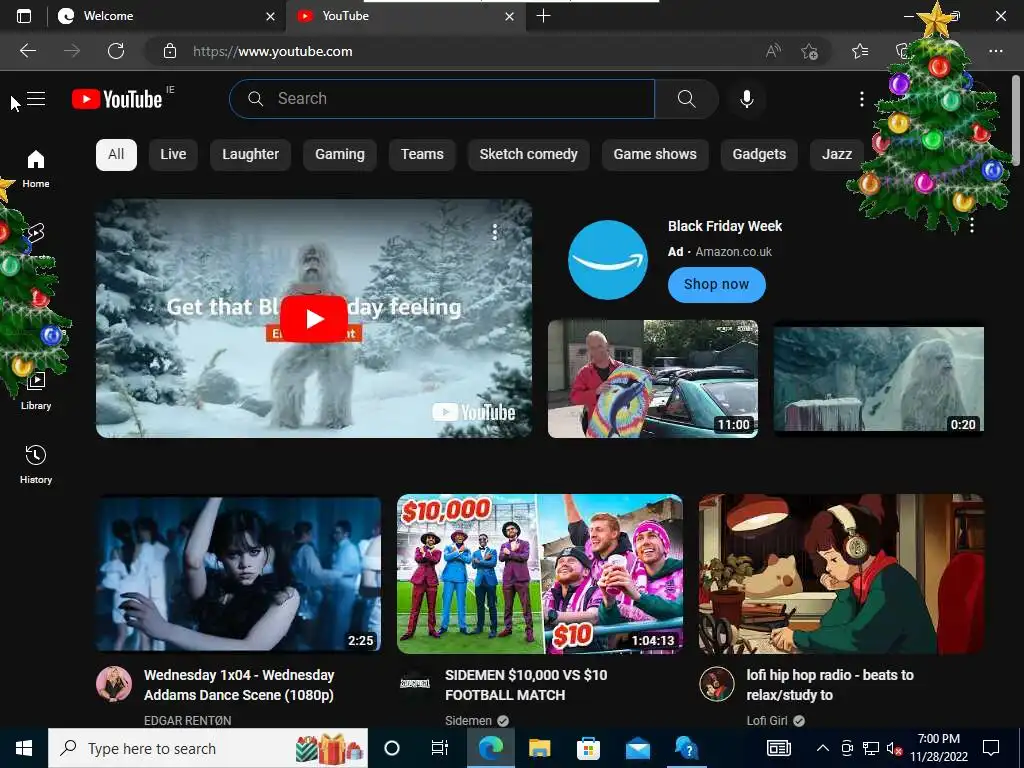1024x768 pixels.
Task: Close the Welcome tab
Action: tap(270, 16)
